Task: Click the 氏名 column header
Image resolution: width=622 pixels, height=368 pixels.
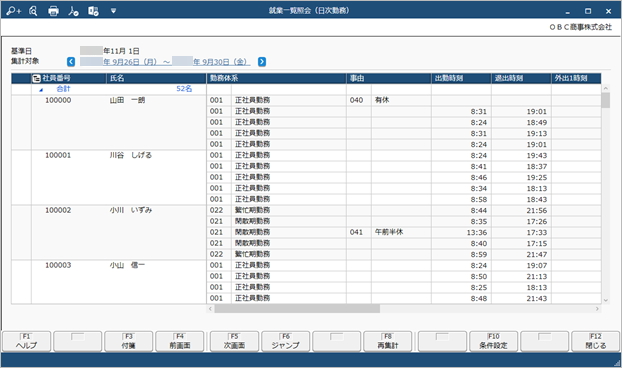Action: pos(156,78)
